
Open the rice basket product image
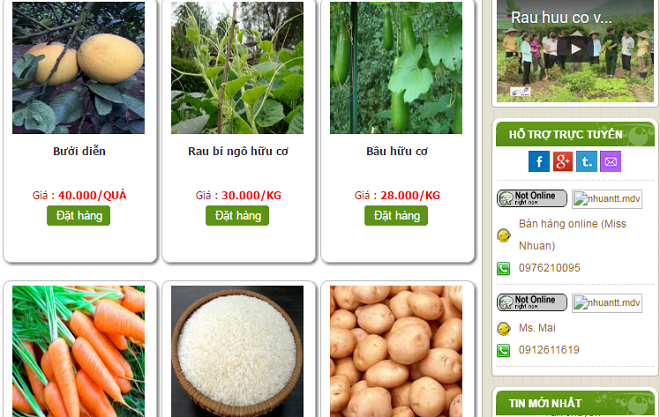pos(237,351)
